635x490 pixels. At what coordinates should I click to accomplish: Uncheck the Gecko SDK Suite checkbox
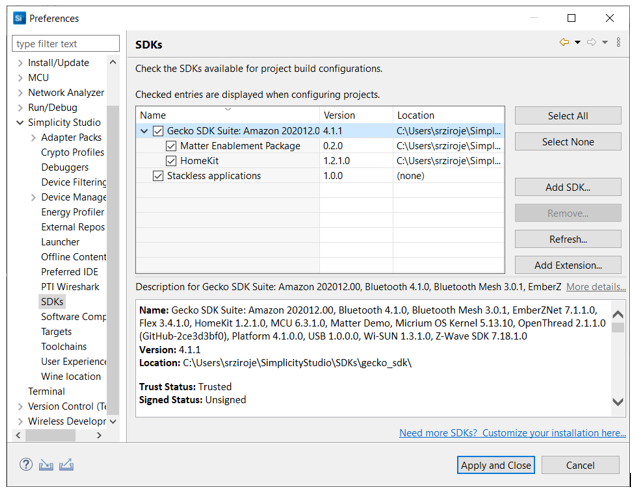[158, 131]
